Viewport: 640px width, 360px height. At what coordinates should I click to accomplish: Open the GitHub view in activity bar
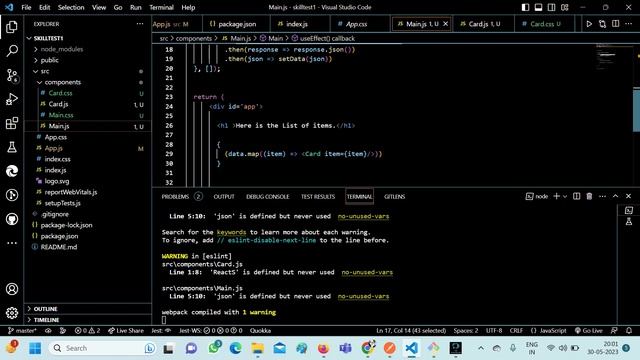pos(12,219)
